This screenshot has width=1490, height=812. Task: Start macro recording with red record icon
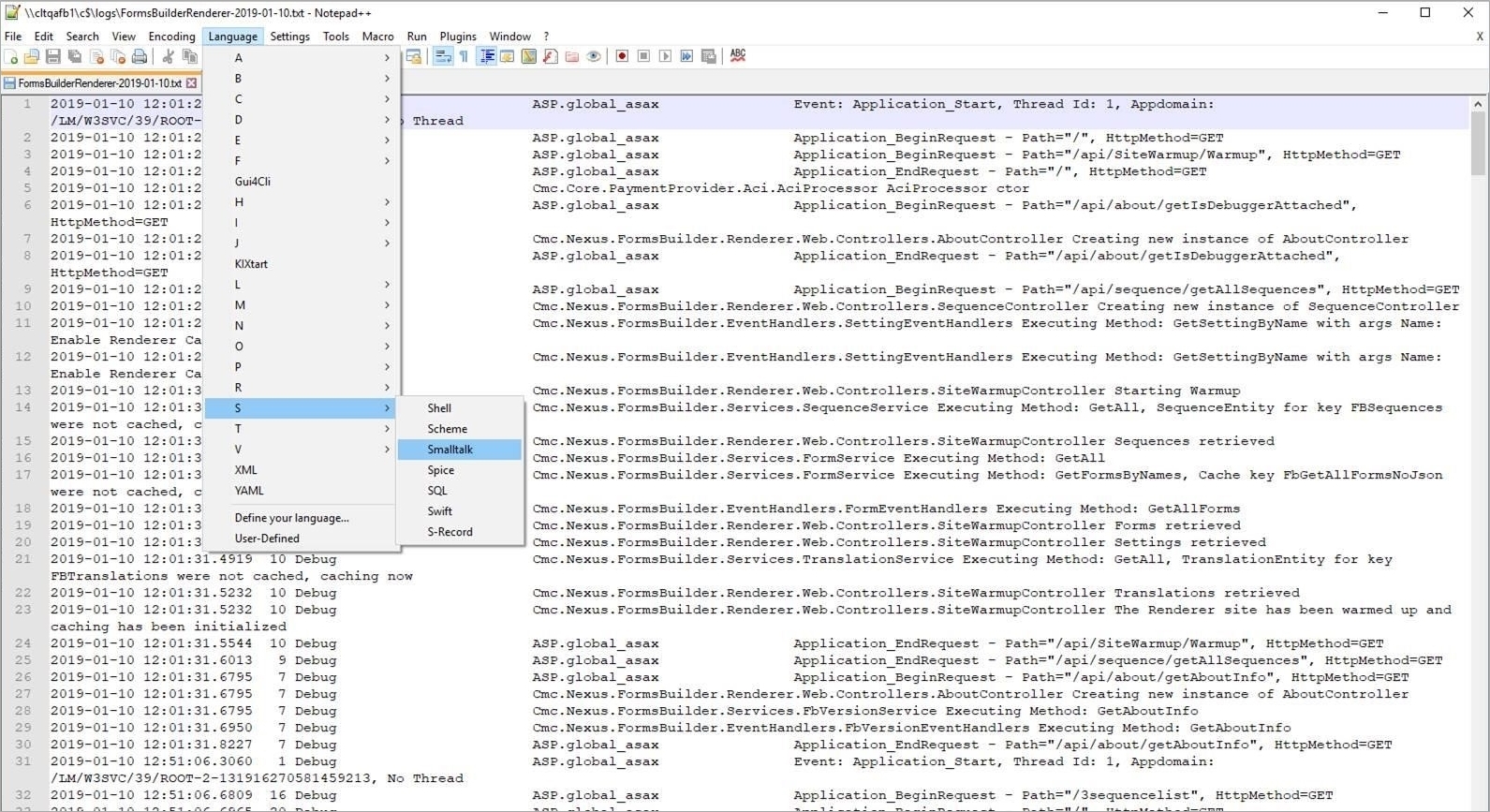pyautogui.click(x=622, y=56)
